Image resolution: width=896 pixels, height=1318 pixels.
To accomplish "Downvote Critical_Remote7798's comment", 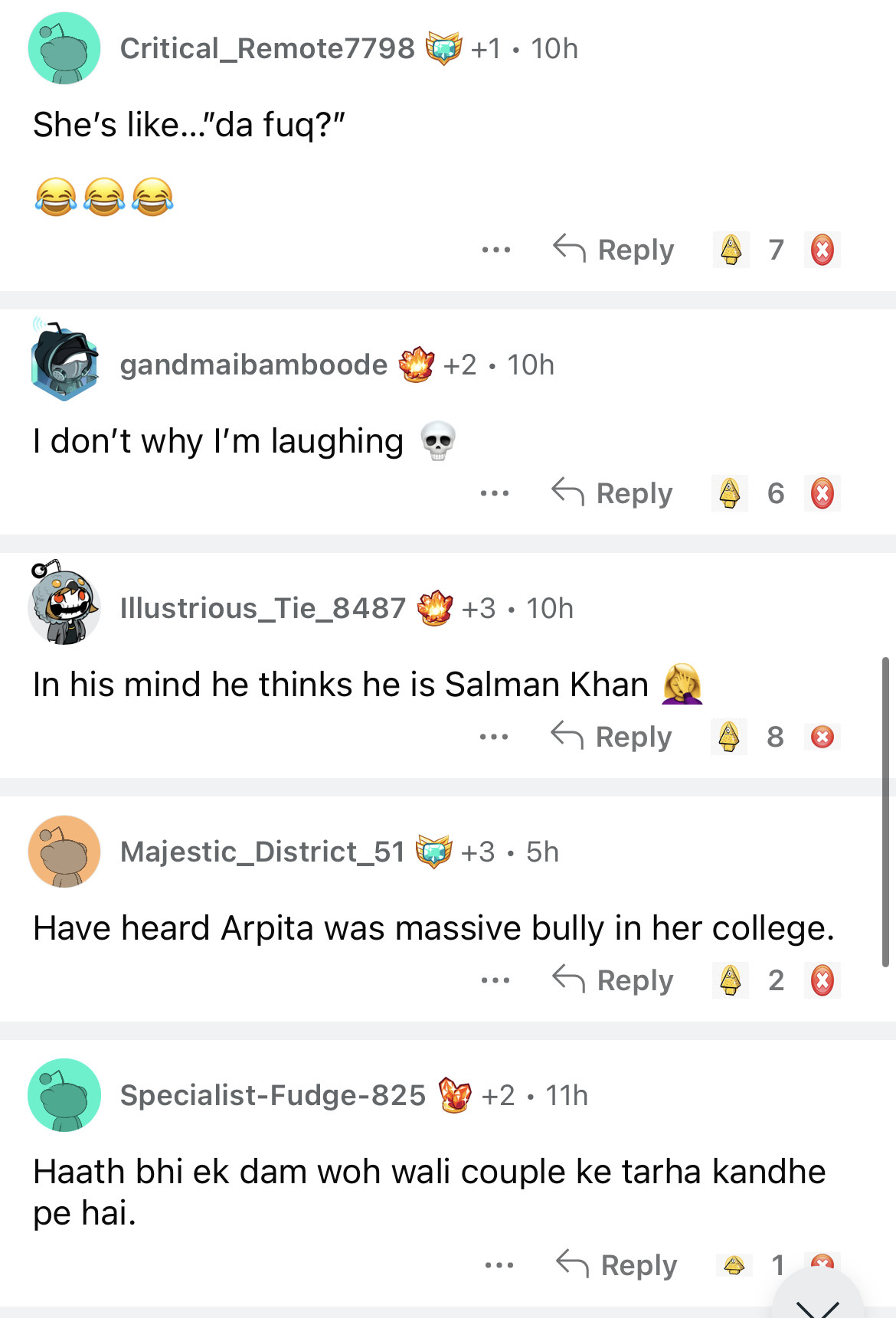I will tap(822, 250).
